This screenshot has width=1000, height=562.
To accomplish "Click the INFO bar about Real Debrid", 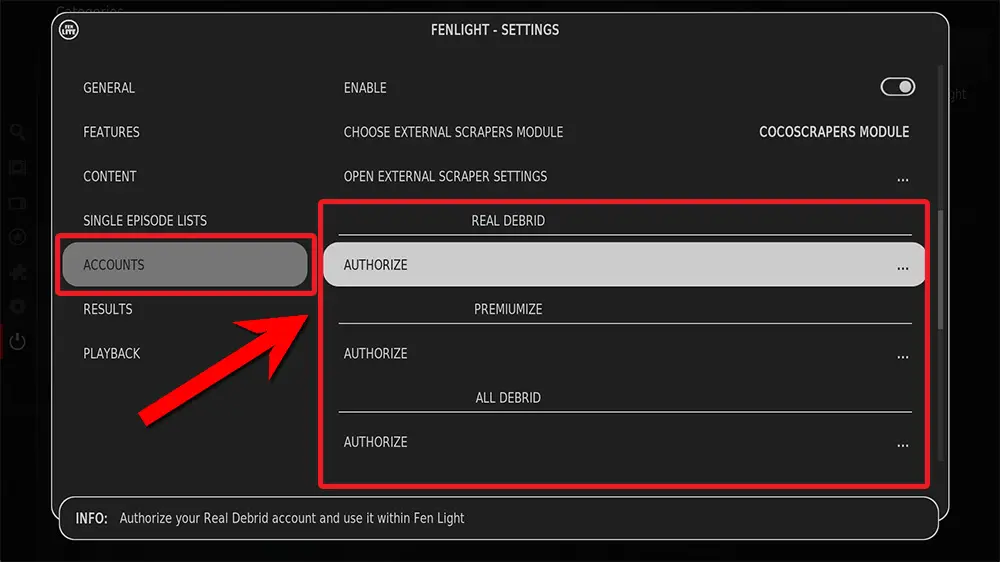I will click(x=498, y=518).
